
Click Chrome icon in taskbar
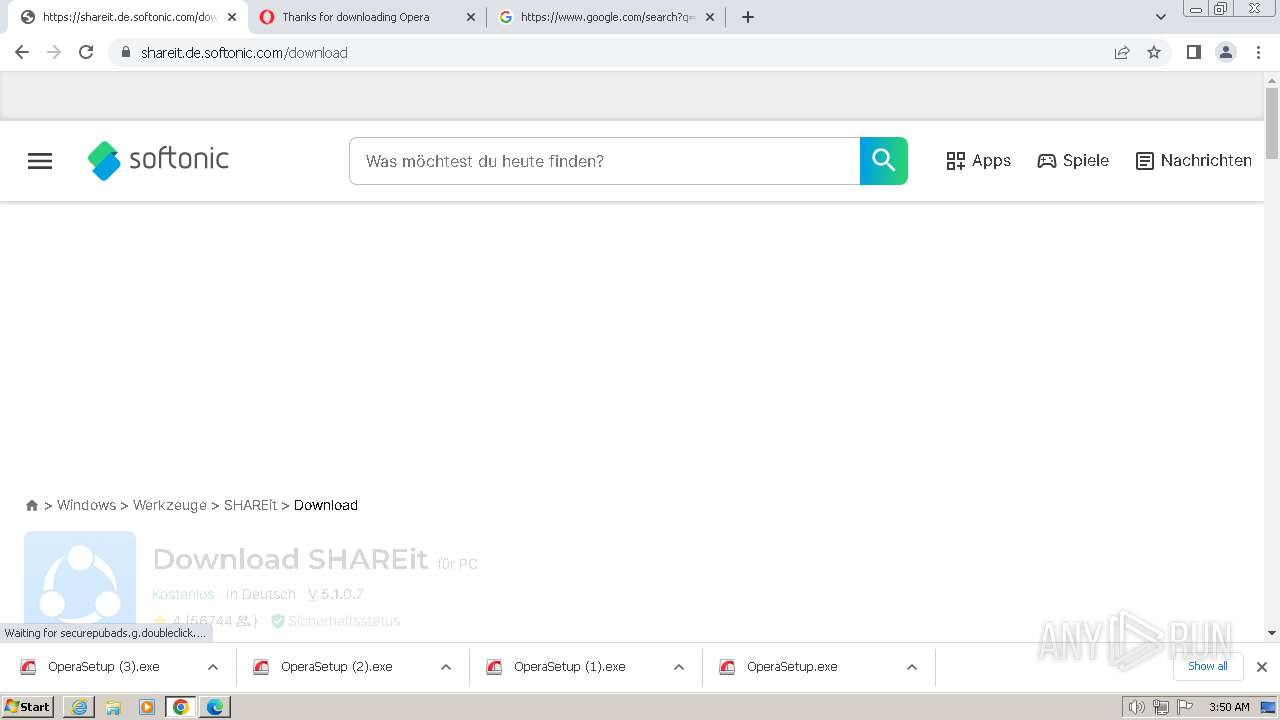(x=181, y=707)
